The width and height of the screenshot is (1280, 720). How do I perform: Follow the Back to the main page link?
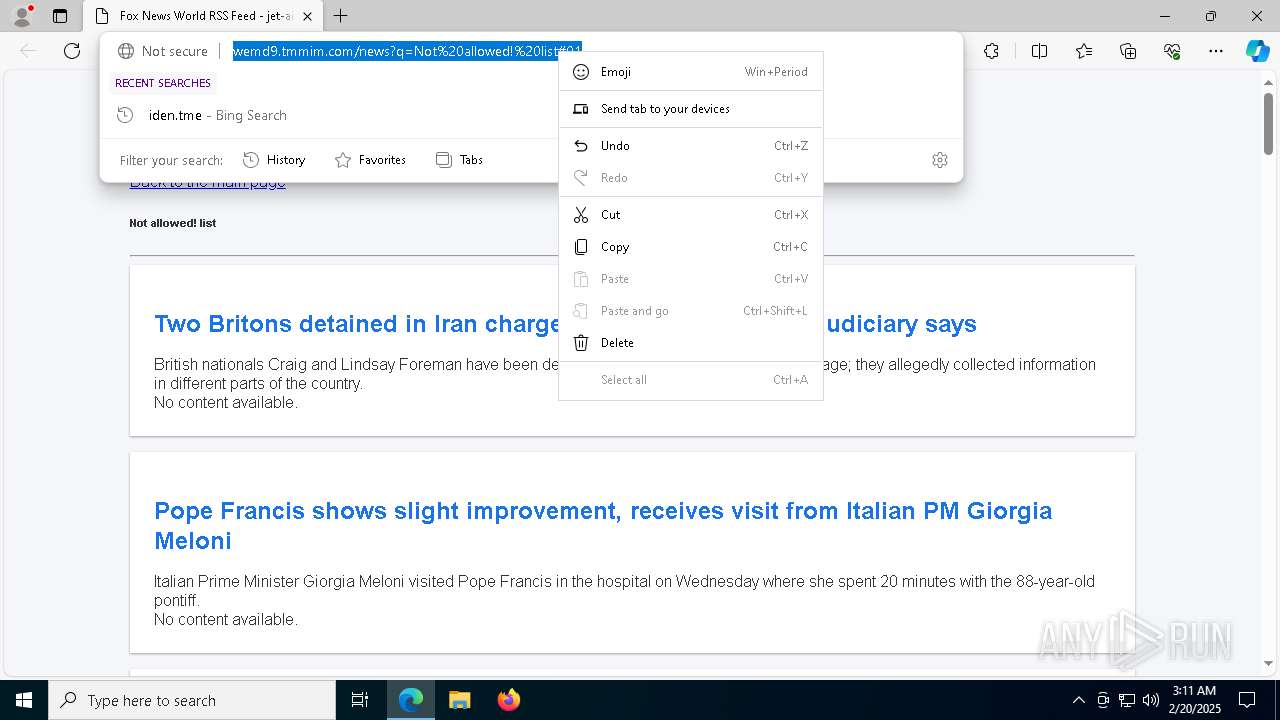click(x=207, y=184)
